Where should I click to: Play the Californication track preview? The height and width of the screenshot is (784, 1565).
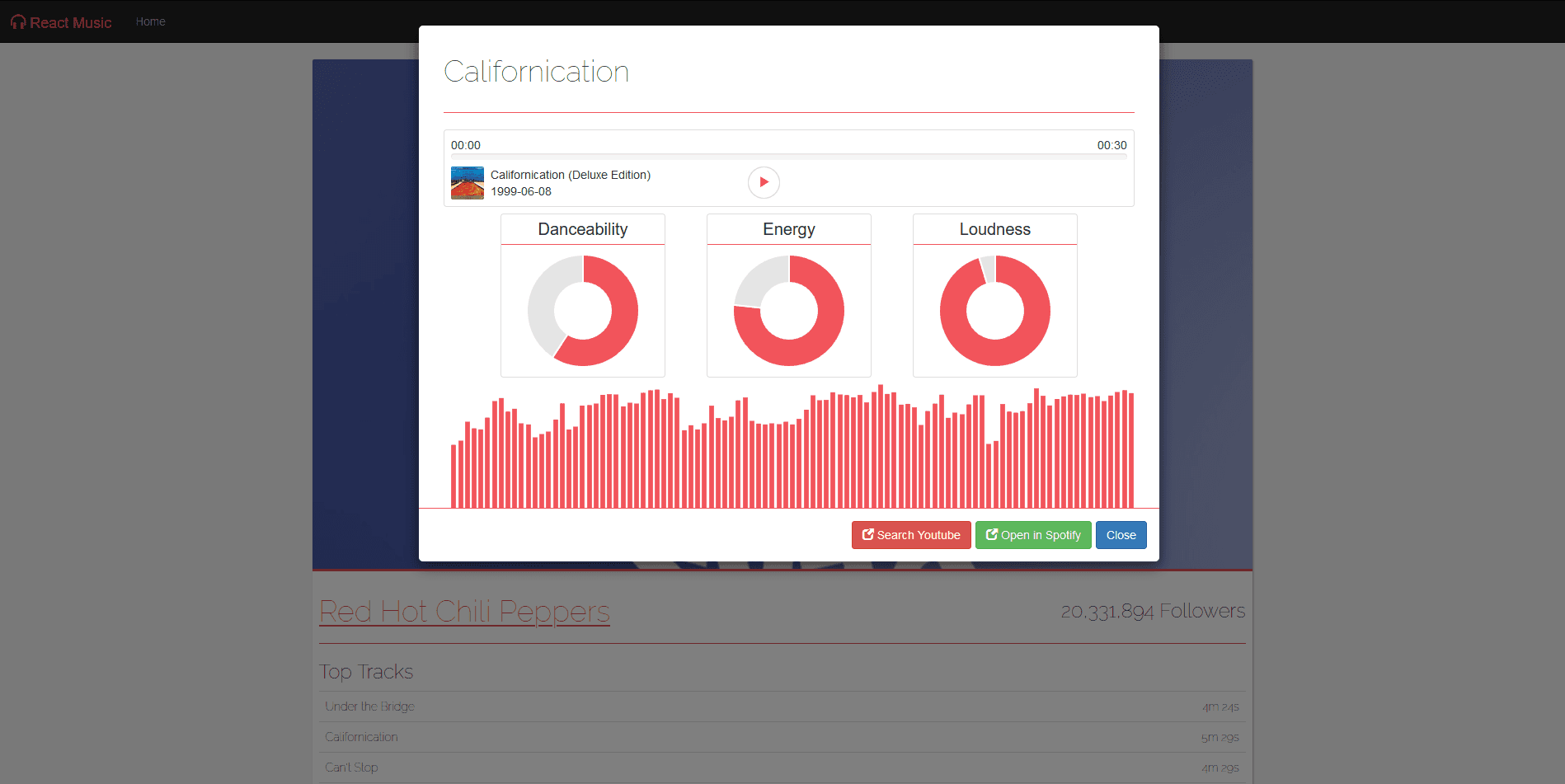coord(764,182)
